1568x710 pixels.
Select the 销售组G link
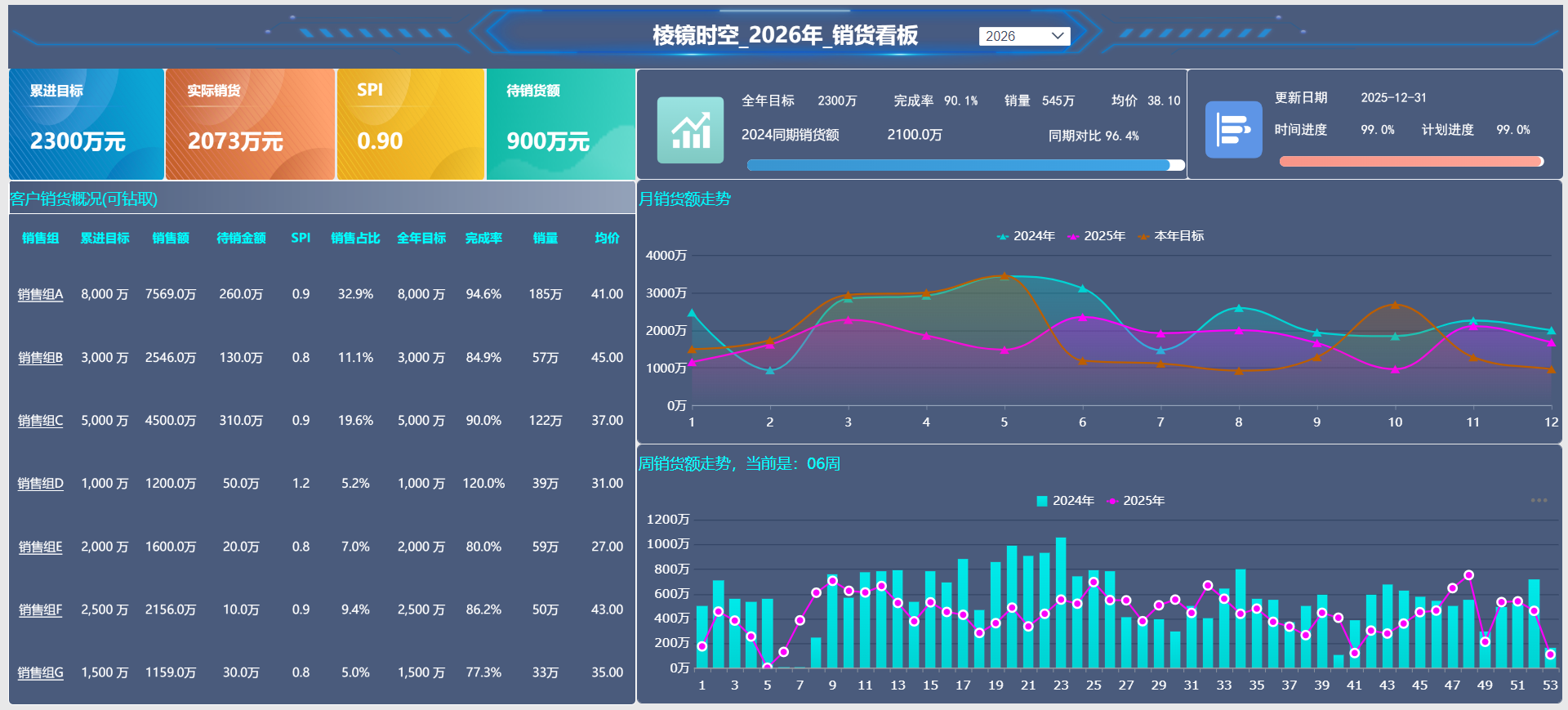click(41, 672)
